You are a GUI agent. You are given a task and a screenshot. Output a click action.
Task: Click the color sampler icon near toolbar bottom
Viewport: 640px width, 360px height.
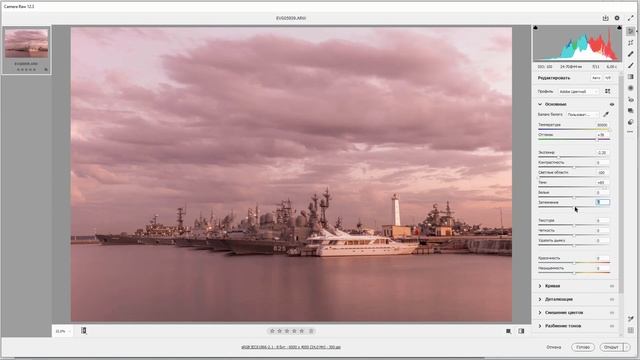tap(631, 319)
